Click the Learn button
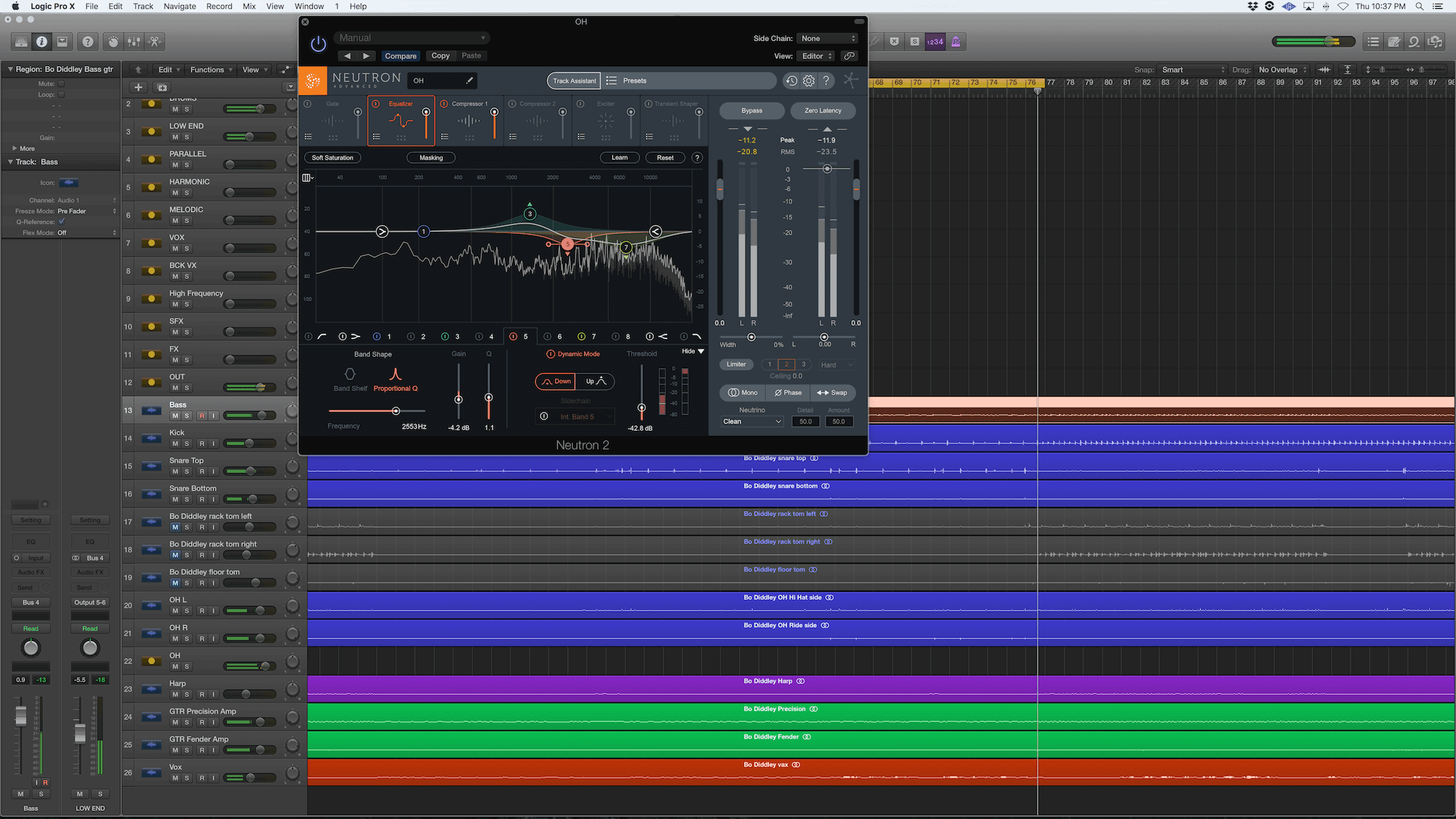1456x819 pixels. (x=619, y=158)
